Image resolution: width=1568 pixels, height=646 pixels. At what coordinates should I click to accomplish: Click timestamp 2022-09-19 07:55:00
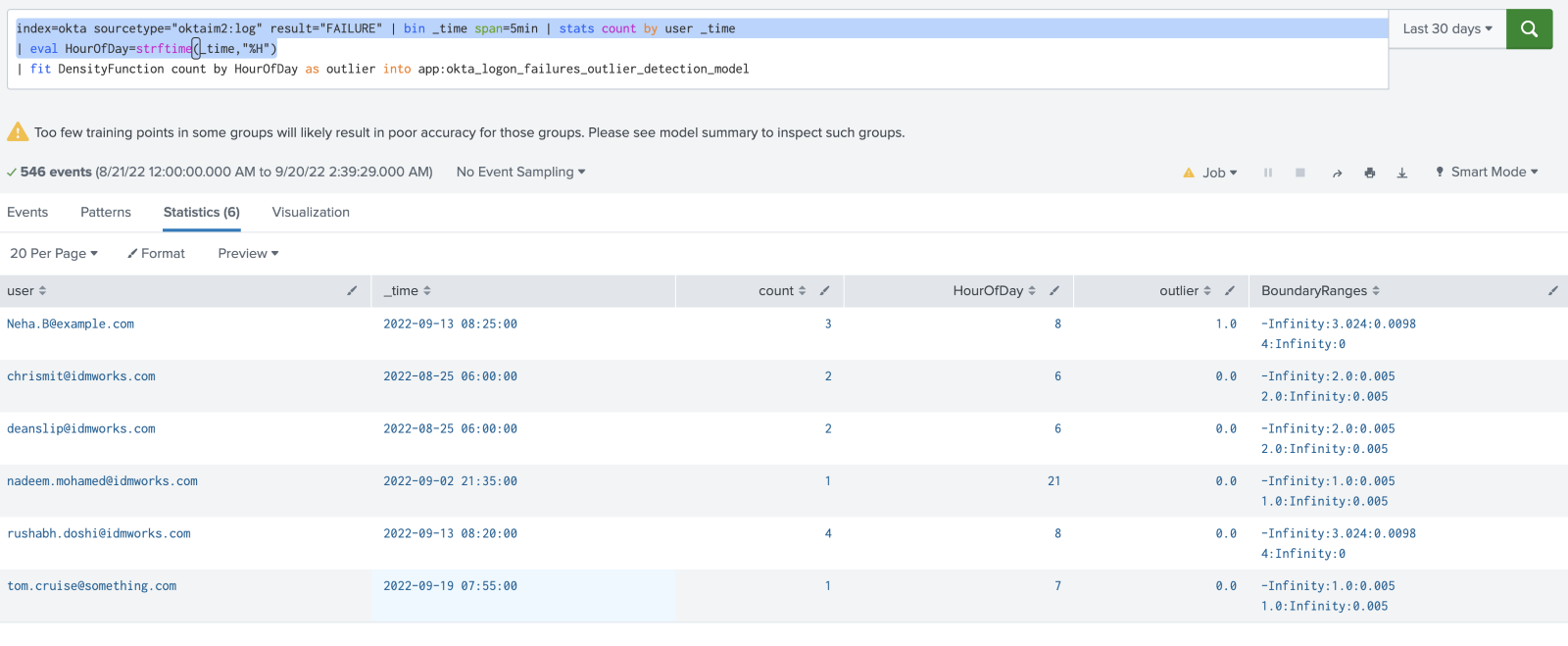450,586
